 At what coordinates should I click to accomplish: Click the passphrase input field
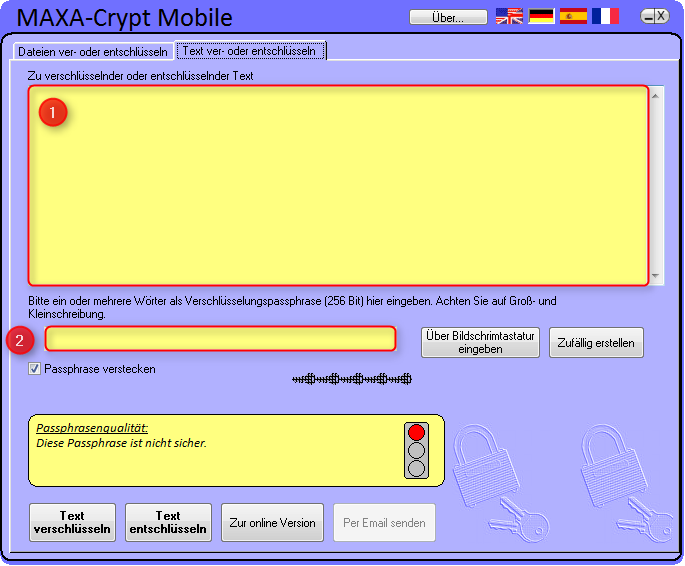point(221,338)
